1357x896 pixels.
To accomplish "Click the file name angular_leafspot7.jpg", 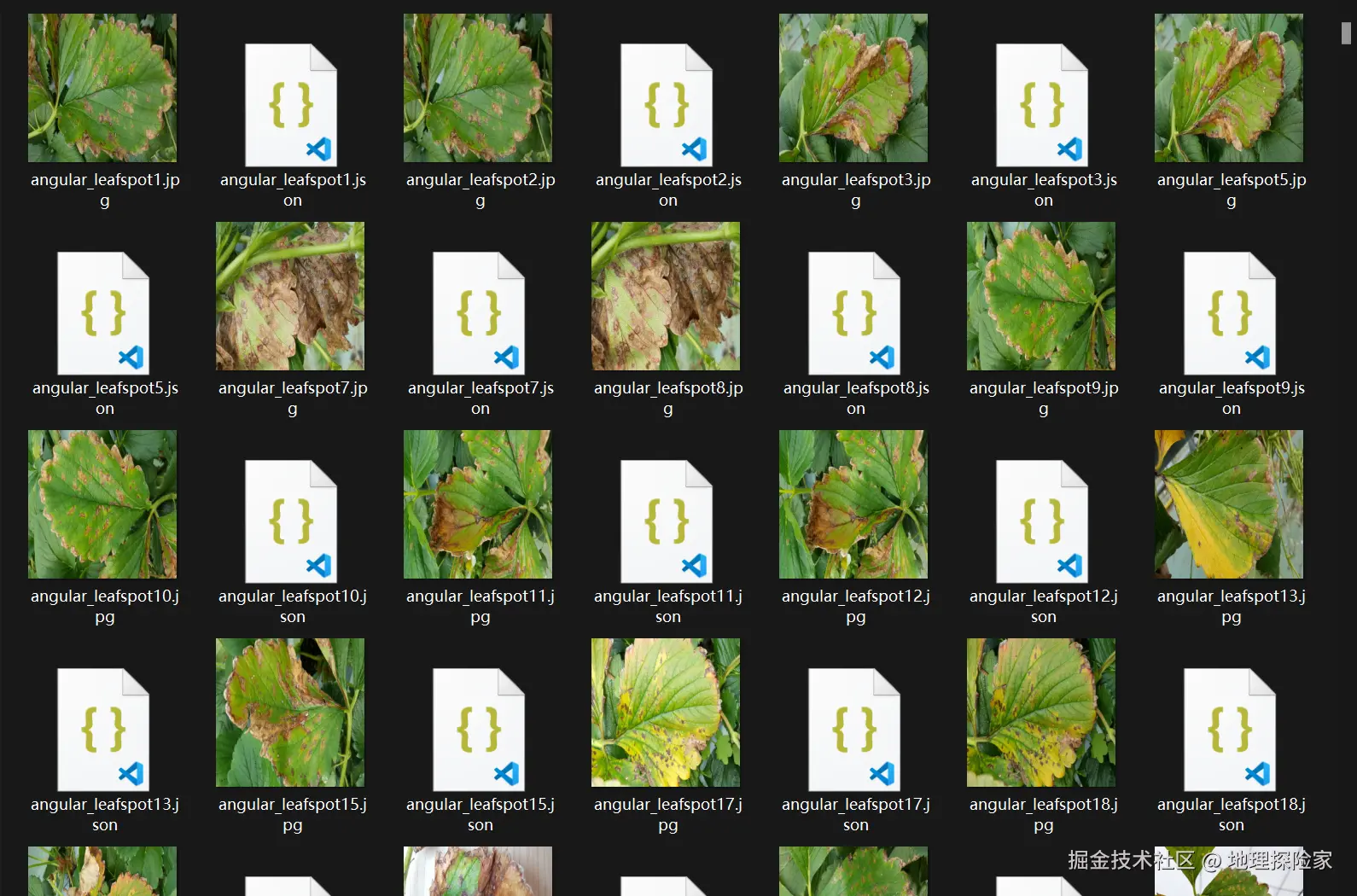I will [x=293, y=399].
